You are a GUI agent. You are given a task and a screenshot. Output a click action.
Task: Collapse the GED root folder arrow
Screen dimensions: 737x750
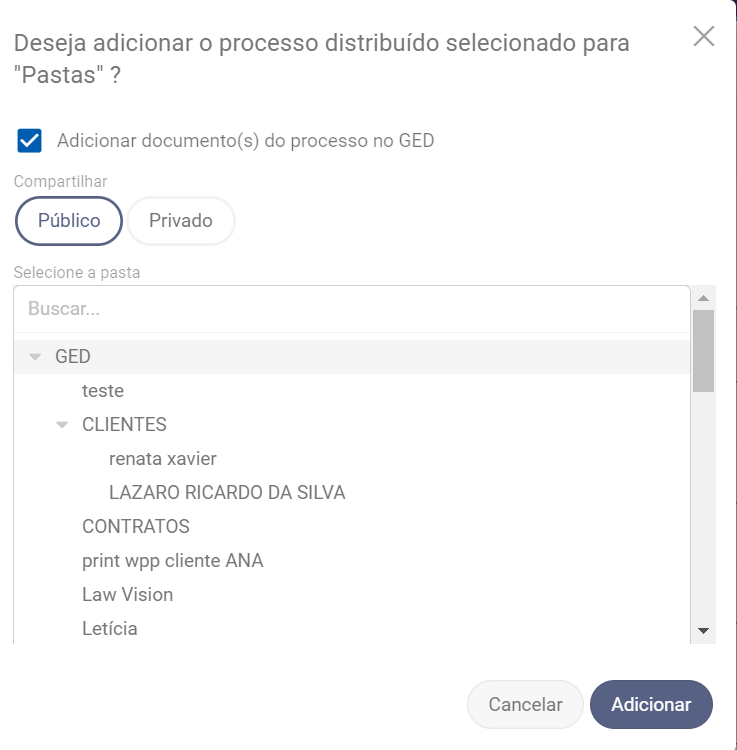(x=36, y=357)
